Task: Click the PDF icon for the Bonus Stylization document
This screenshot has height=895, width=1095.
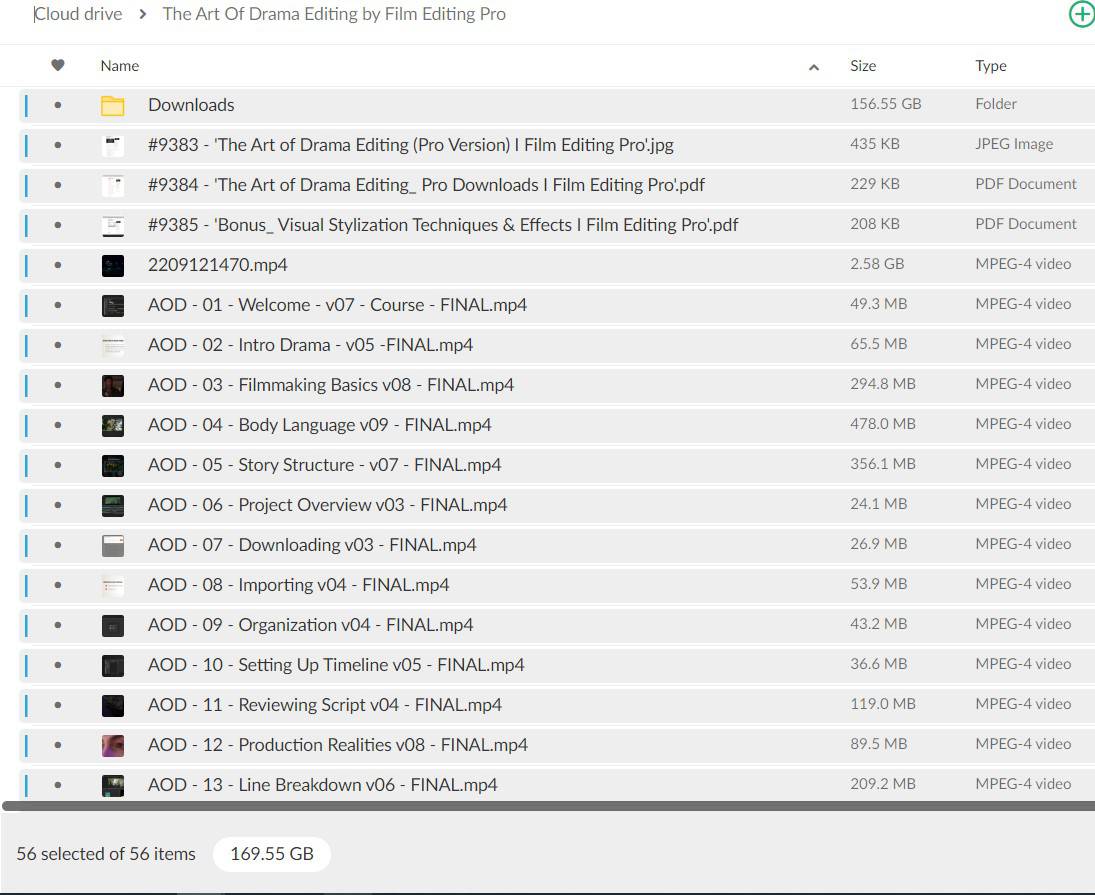Action: tap(112, 224)
